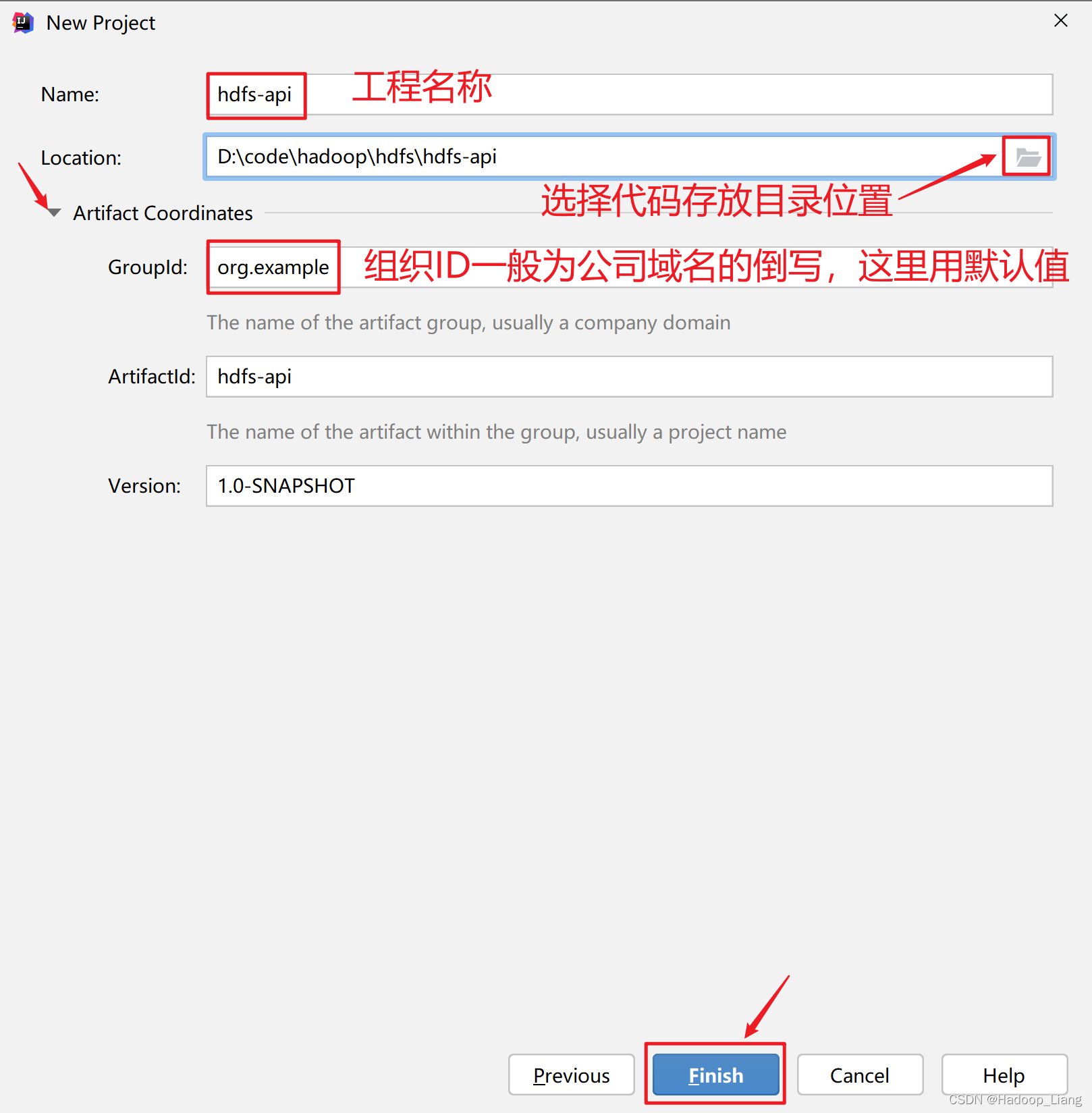
Task: Click the Version field with 1.0-SNAPSHOT
Action: click(x=629, y=486)
